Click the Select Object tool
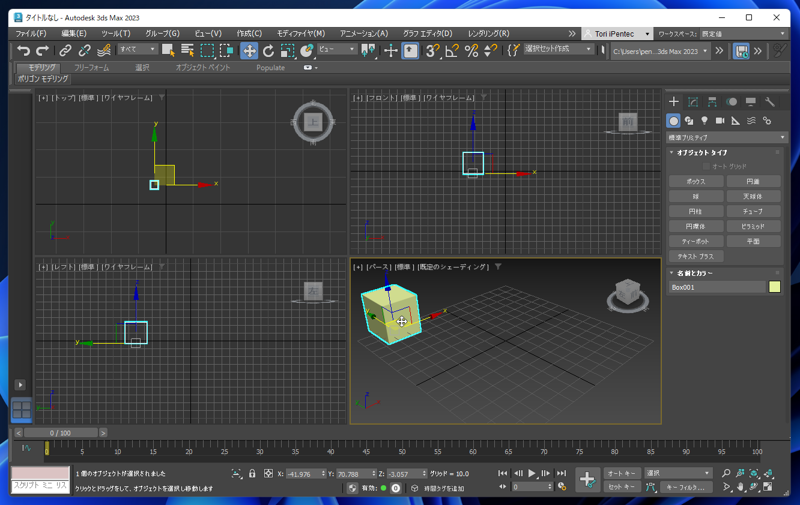This screenshot has width=800, height=505. pos(168,50)
